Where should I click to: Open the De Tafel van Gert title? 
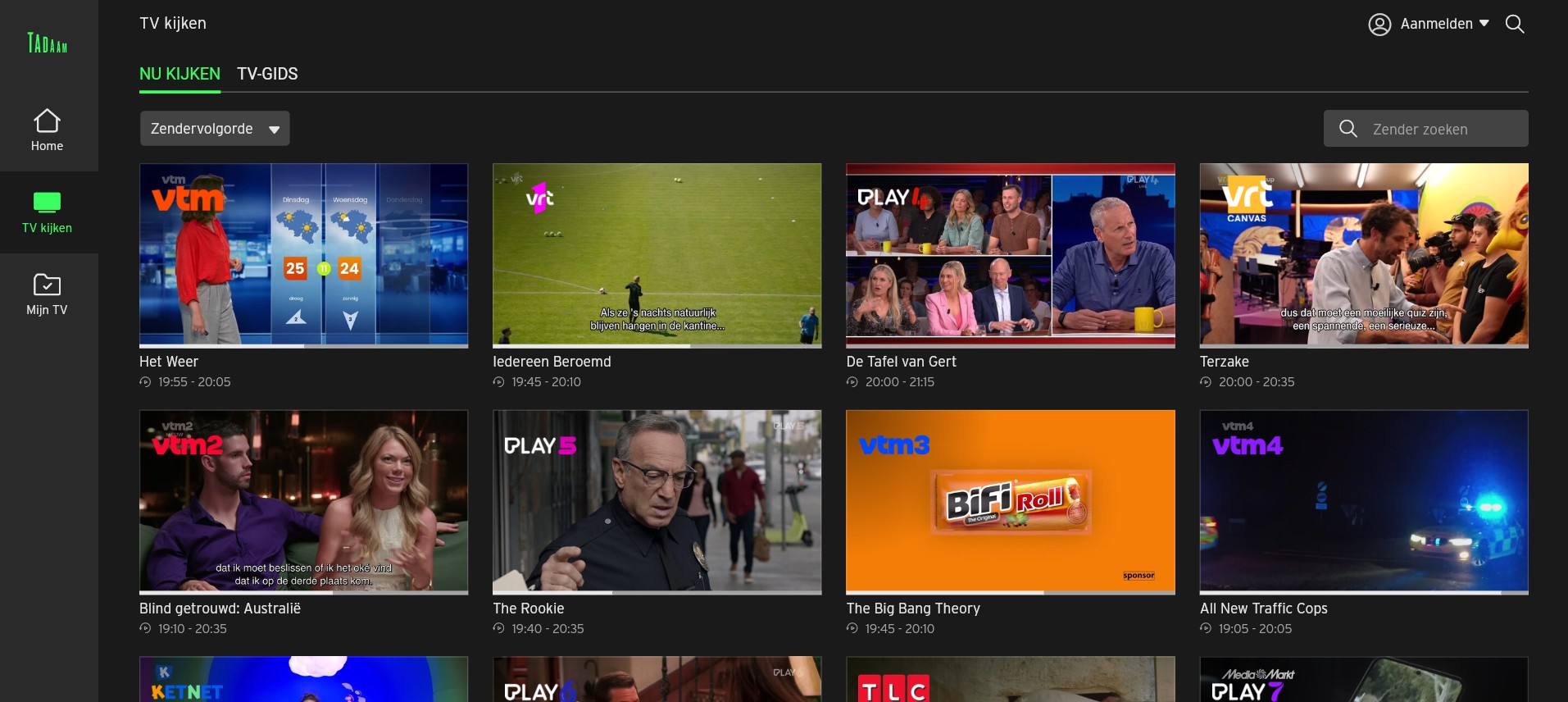click(x=901, y=362)
